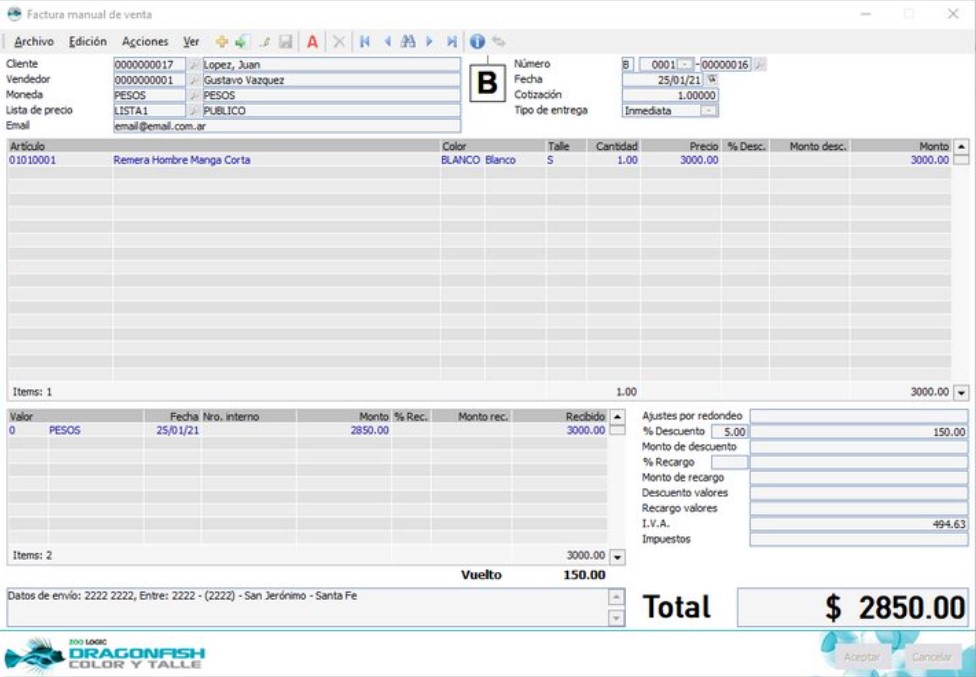Click the yellow plus New record icon

[220, 42]
